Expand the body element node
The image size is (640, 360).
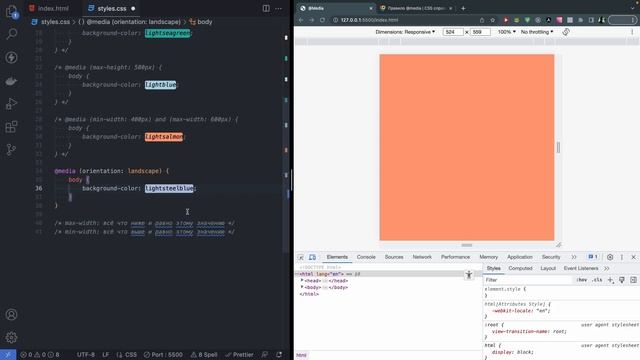click(x=302, y=287)
